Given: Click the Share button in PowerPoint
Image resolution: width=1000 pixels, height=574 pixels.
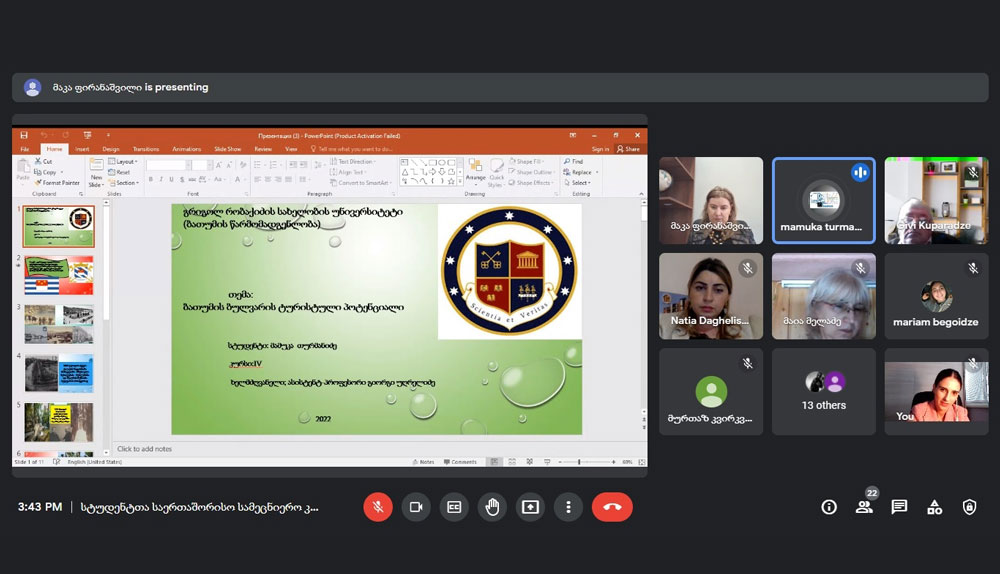Looking at the screenshot, I should [628, 149].
